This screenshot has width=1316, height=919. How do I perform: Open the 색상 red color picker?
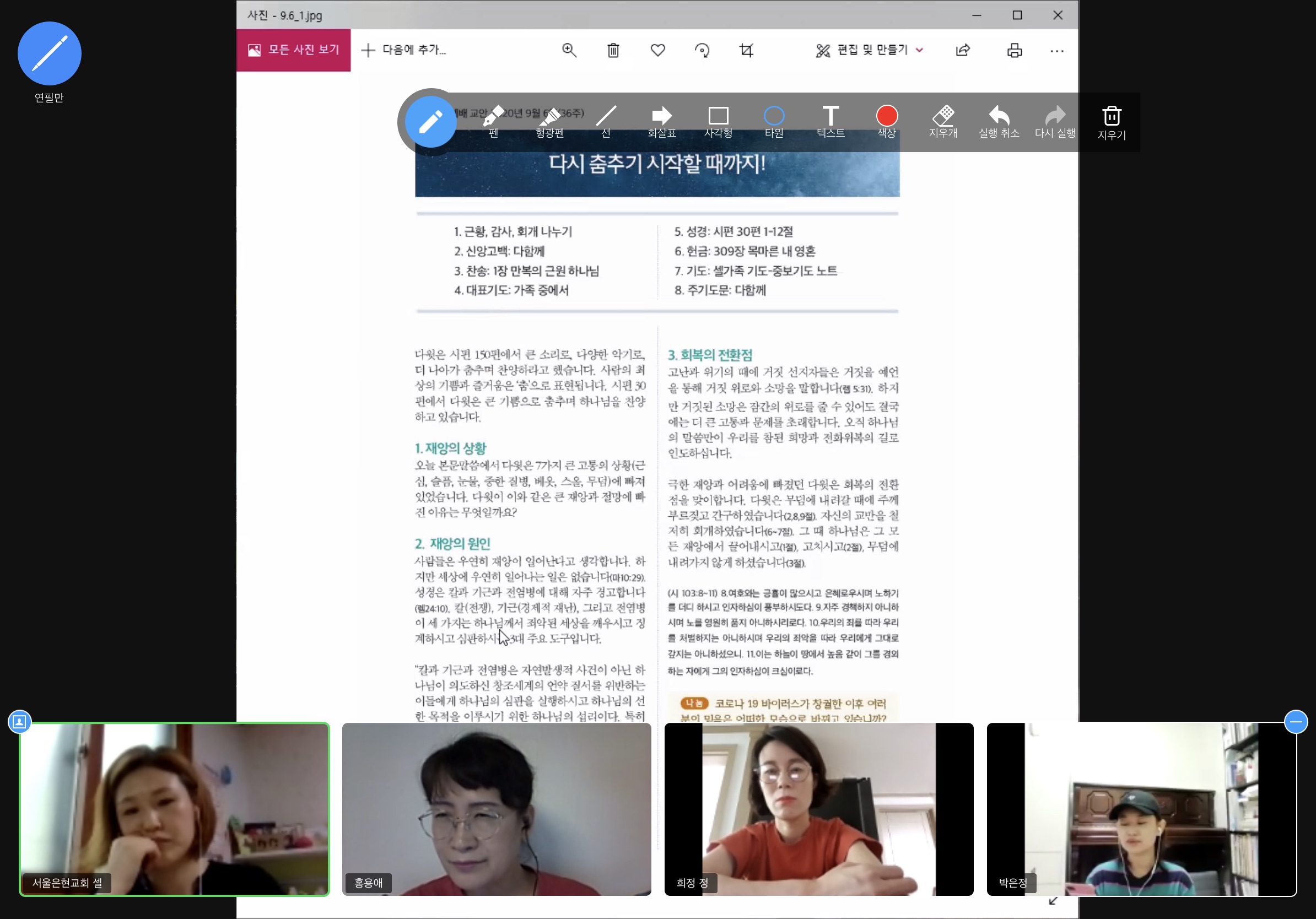(887, 122)
